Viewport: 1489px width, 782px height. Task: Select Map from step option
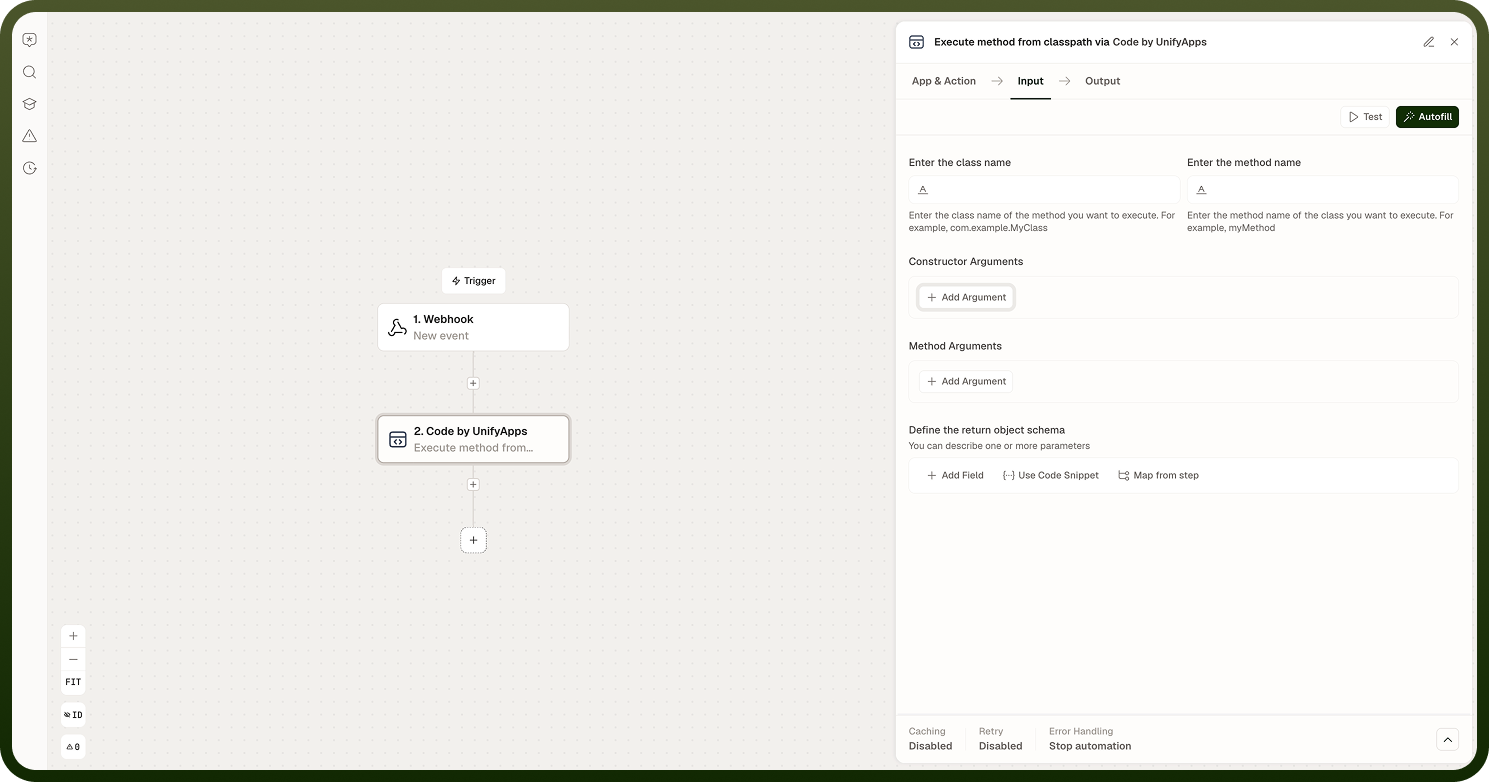(1158, 475)
